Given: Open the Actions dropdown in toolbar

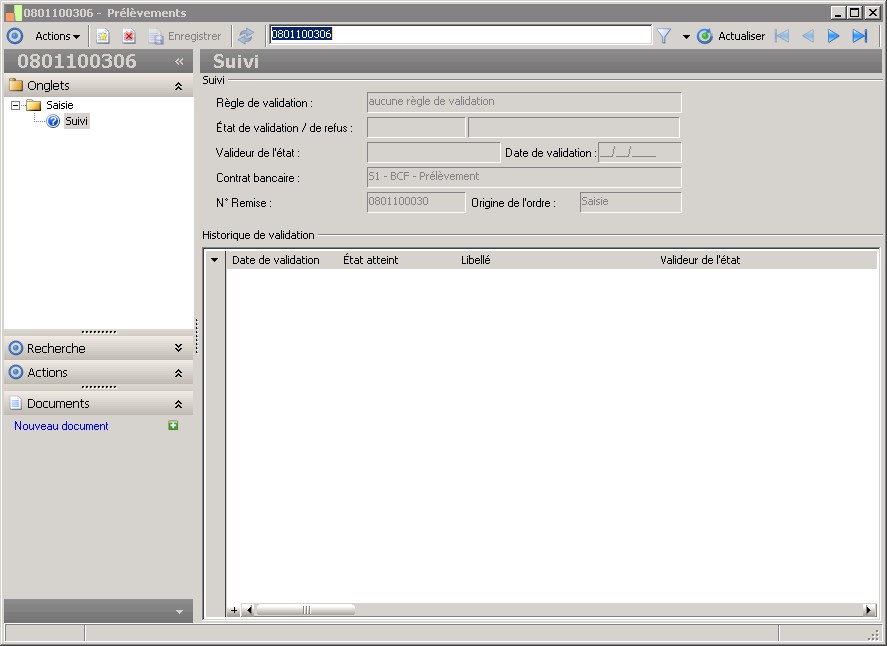Looking at the screenshot, I should click(57, 36).
